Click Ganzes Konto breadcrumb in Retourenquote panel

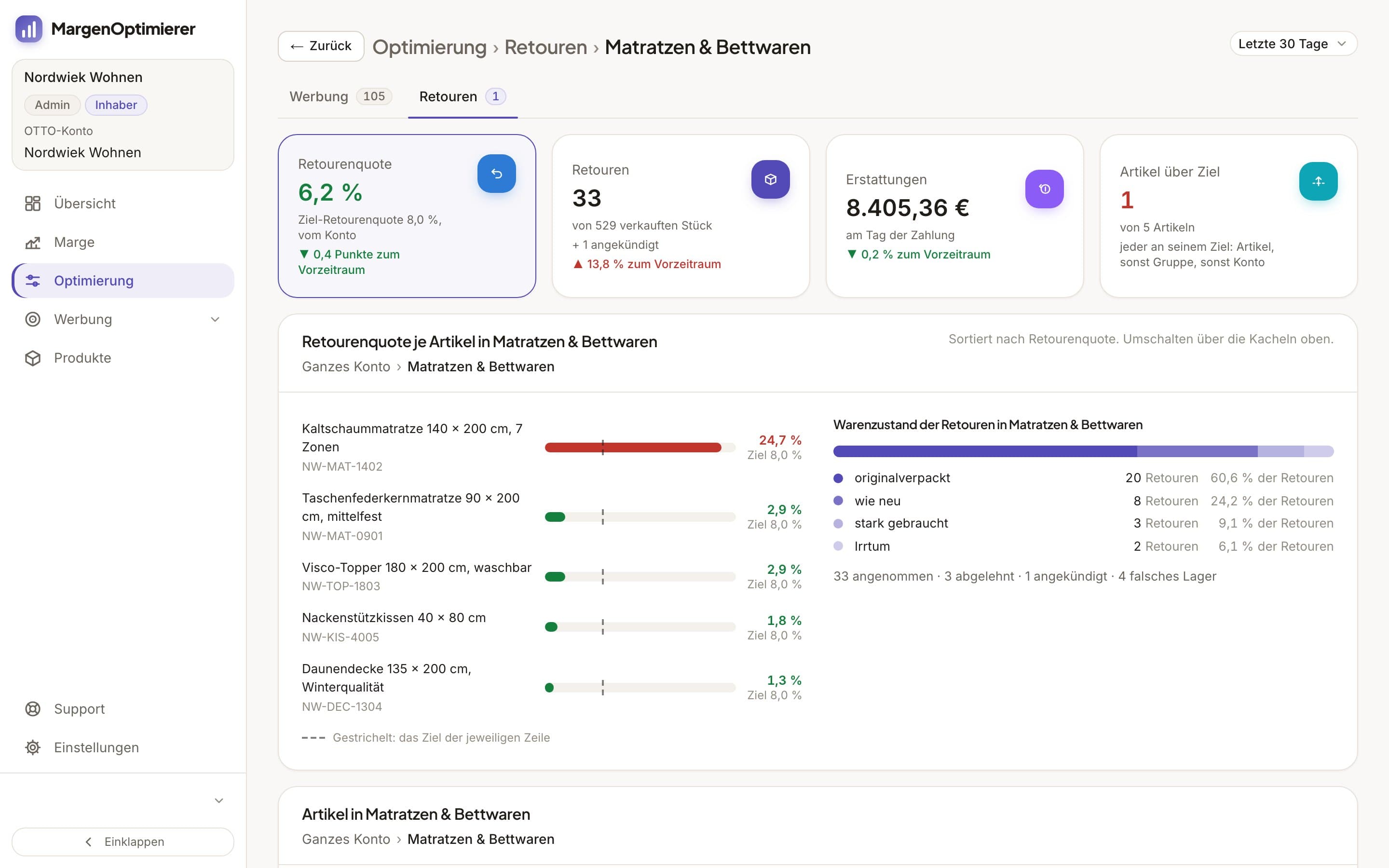click(346, 366)
